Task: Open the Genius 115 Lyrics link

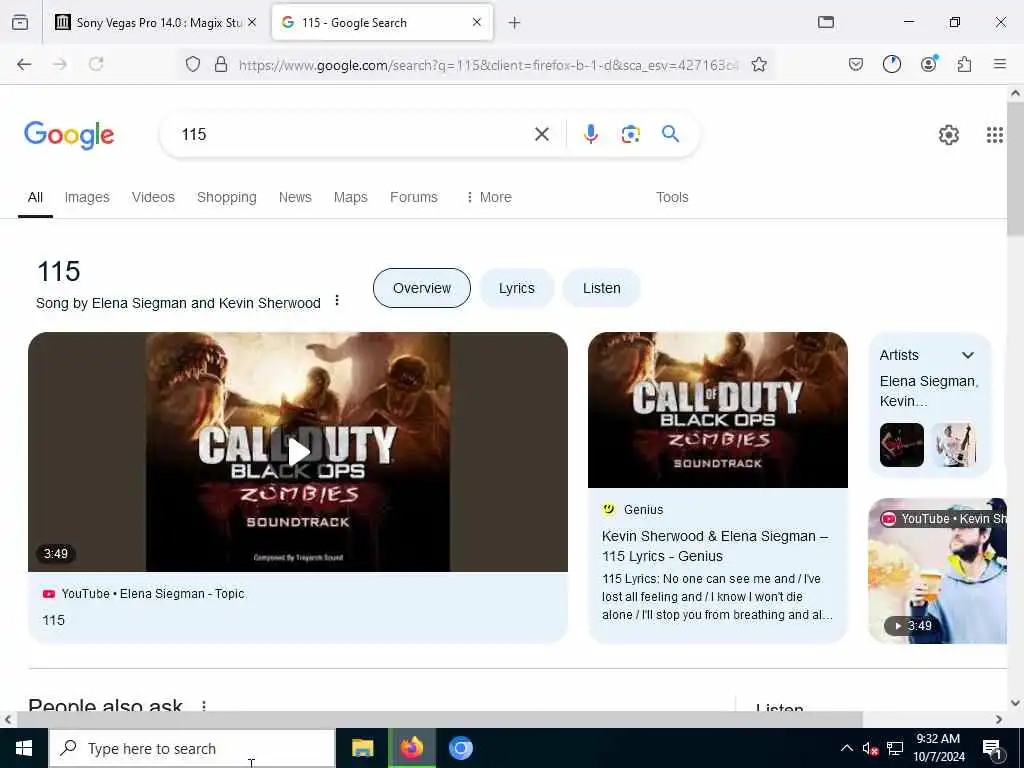Action: (x=714, y=546)
